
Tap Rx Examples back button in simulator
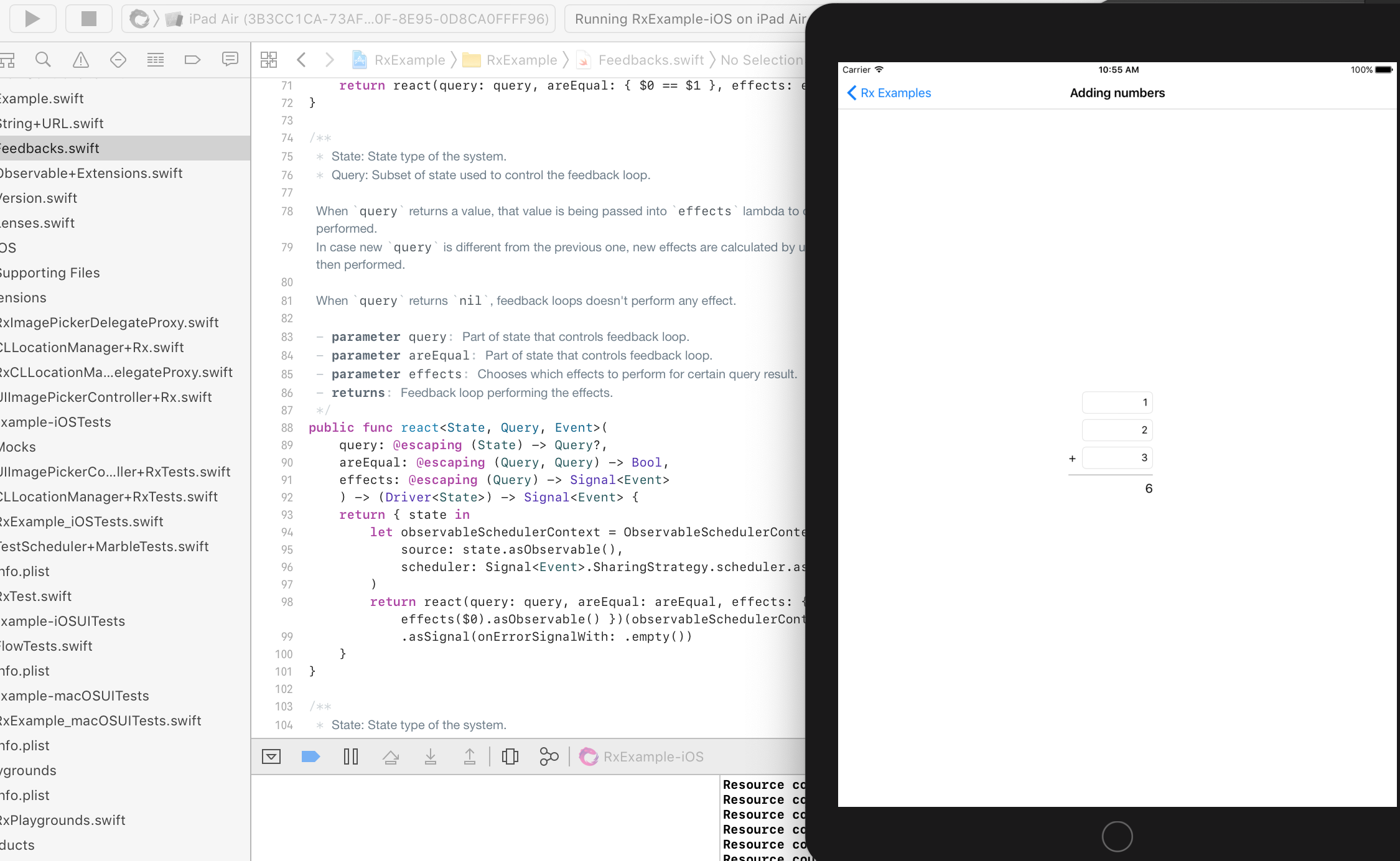click(889, 93)
